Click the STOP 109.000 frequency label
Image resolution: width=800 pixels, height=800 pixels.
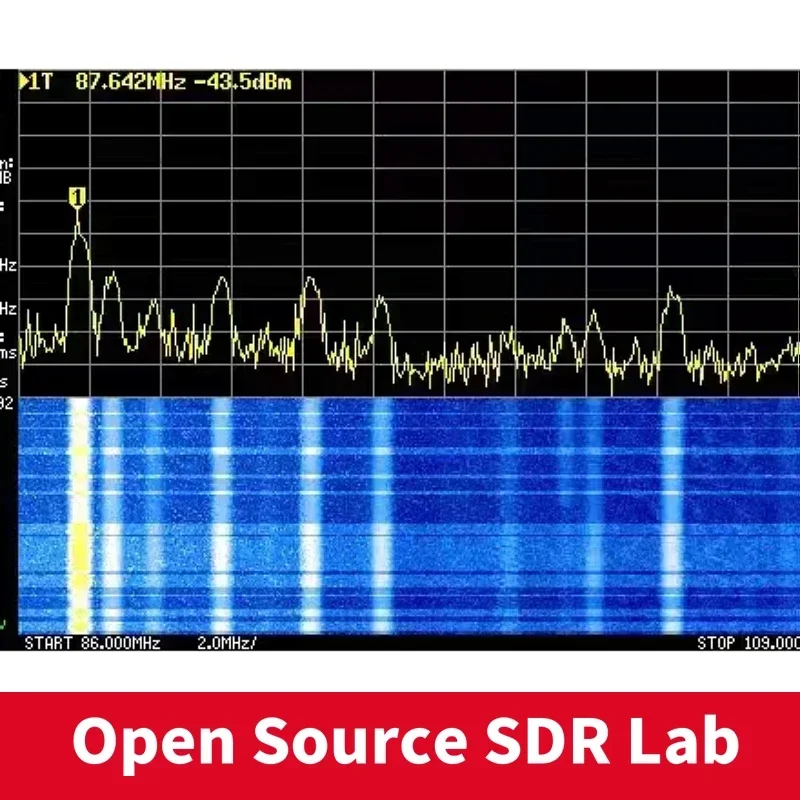[748, 643]
